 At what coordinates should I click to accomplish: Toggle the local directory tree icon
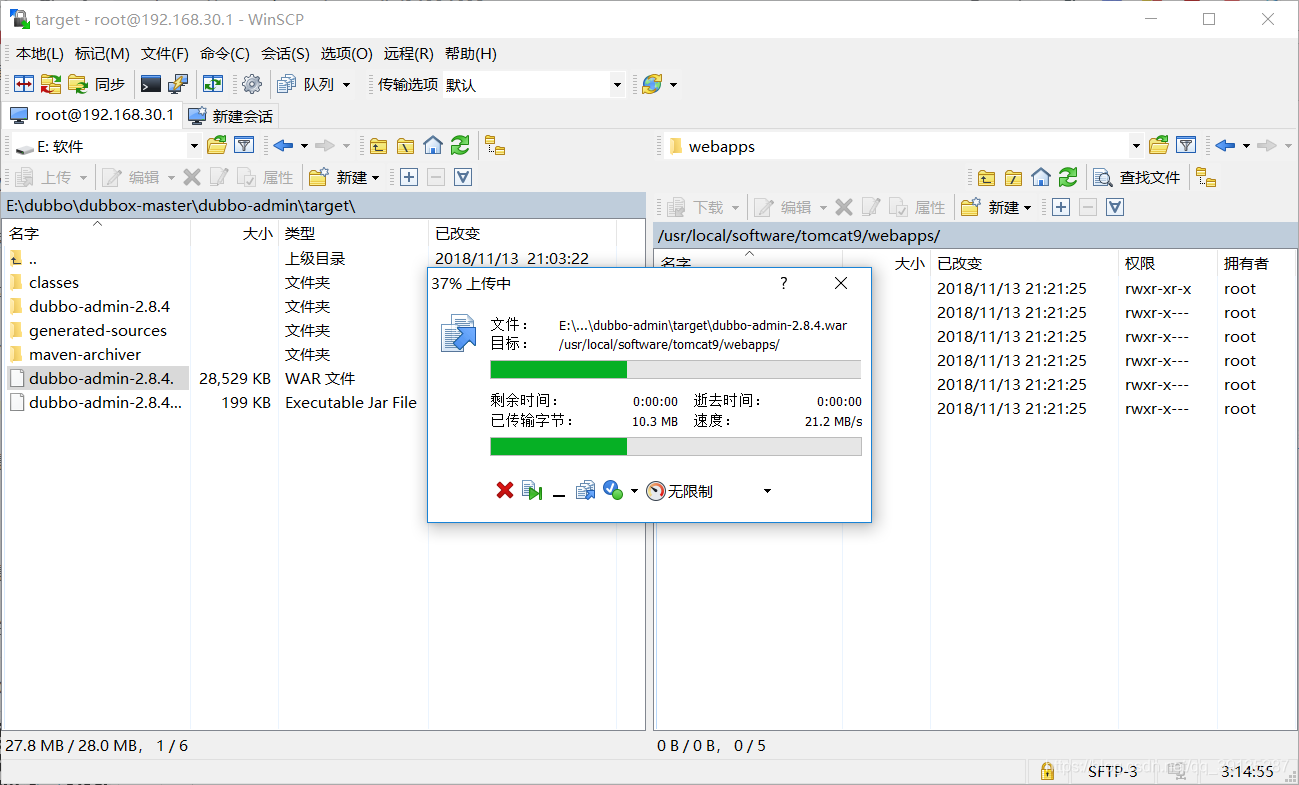(x=495, y=146)
